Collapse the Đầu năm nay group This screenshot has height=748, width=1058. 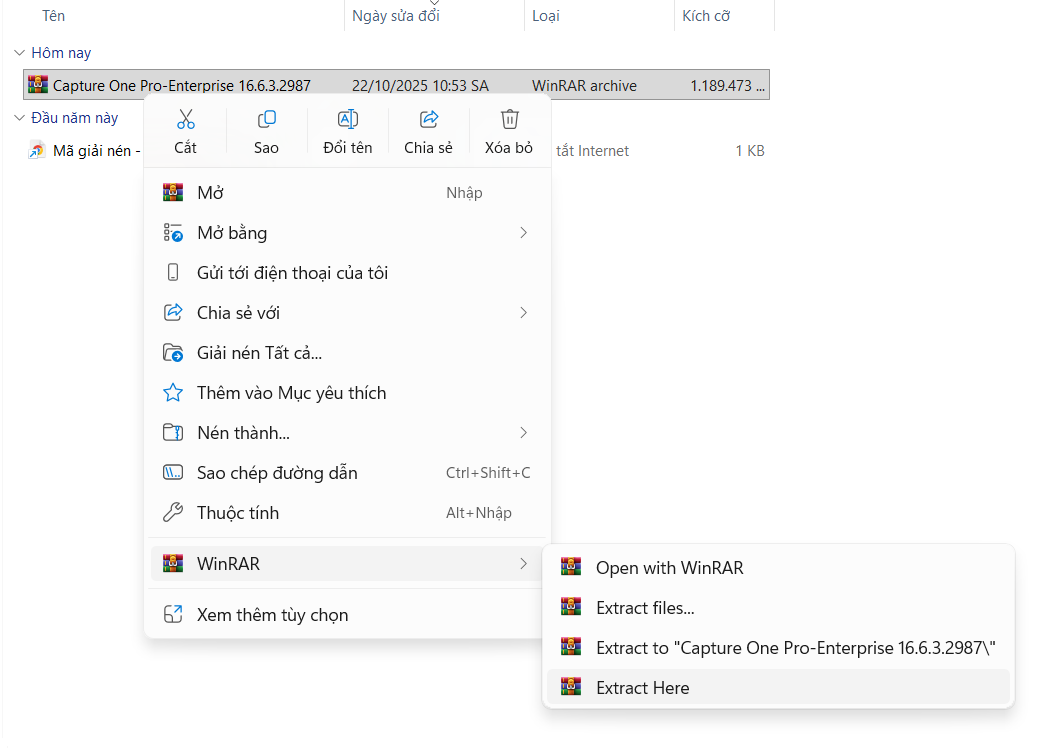tap(19, 118)
